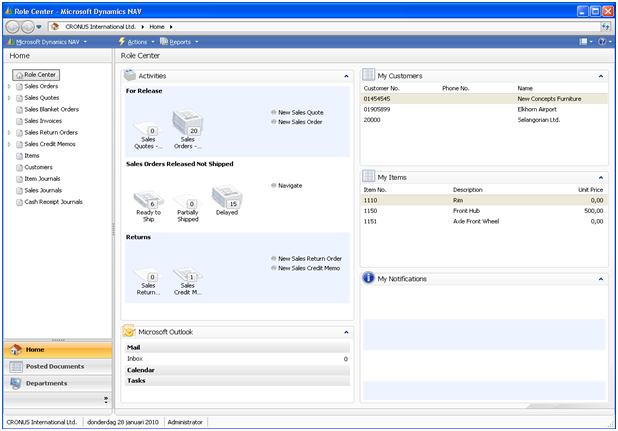The height and width of the screenshot is (431, 618).
Task: Open the Partially Shipped cue
Action: pyautogui.click(x=188, y=208)
